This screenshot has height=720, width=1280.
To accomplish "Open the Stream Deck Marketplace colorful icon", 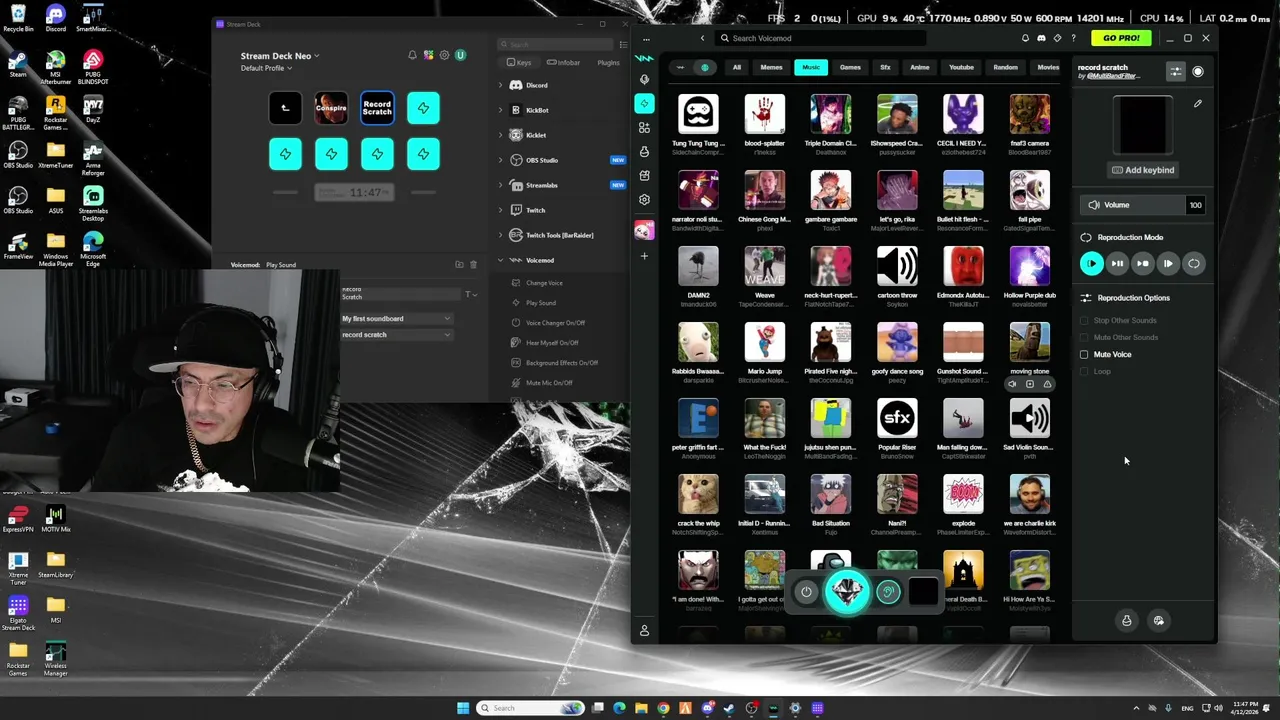I will 428,56.
